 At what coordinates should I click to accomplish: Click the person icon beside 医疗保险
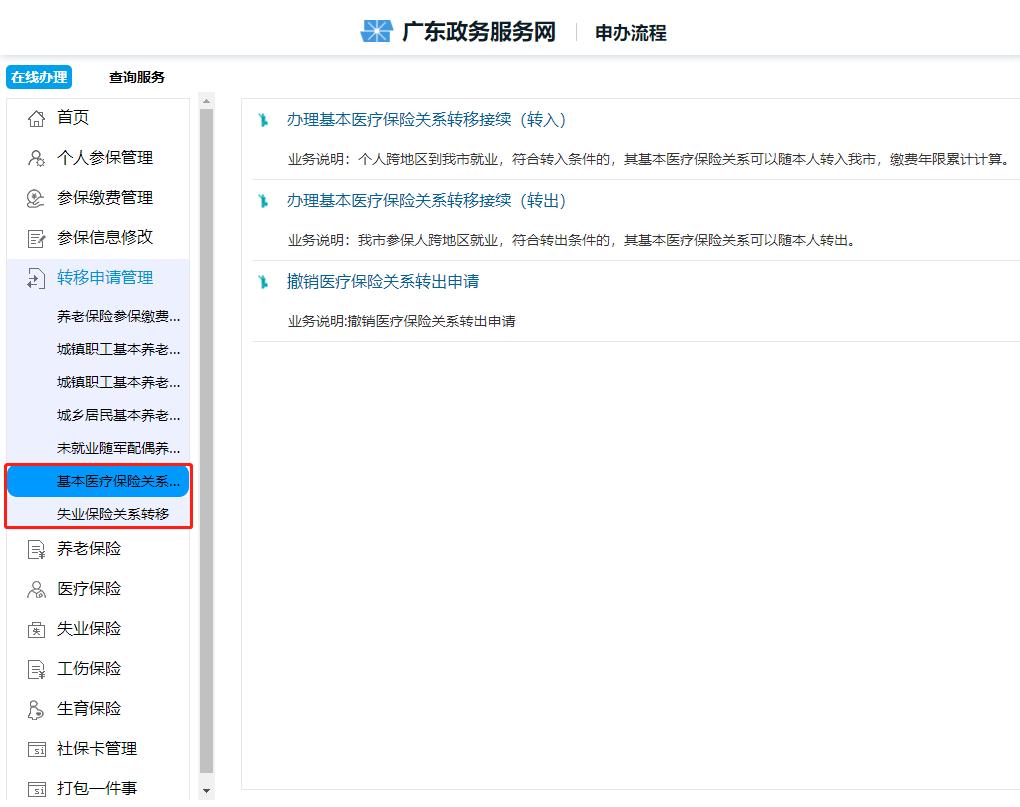click(x=35, y=588)
